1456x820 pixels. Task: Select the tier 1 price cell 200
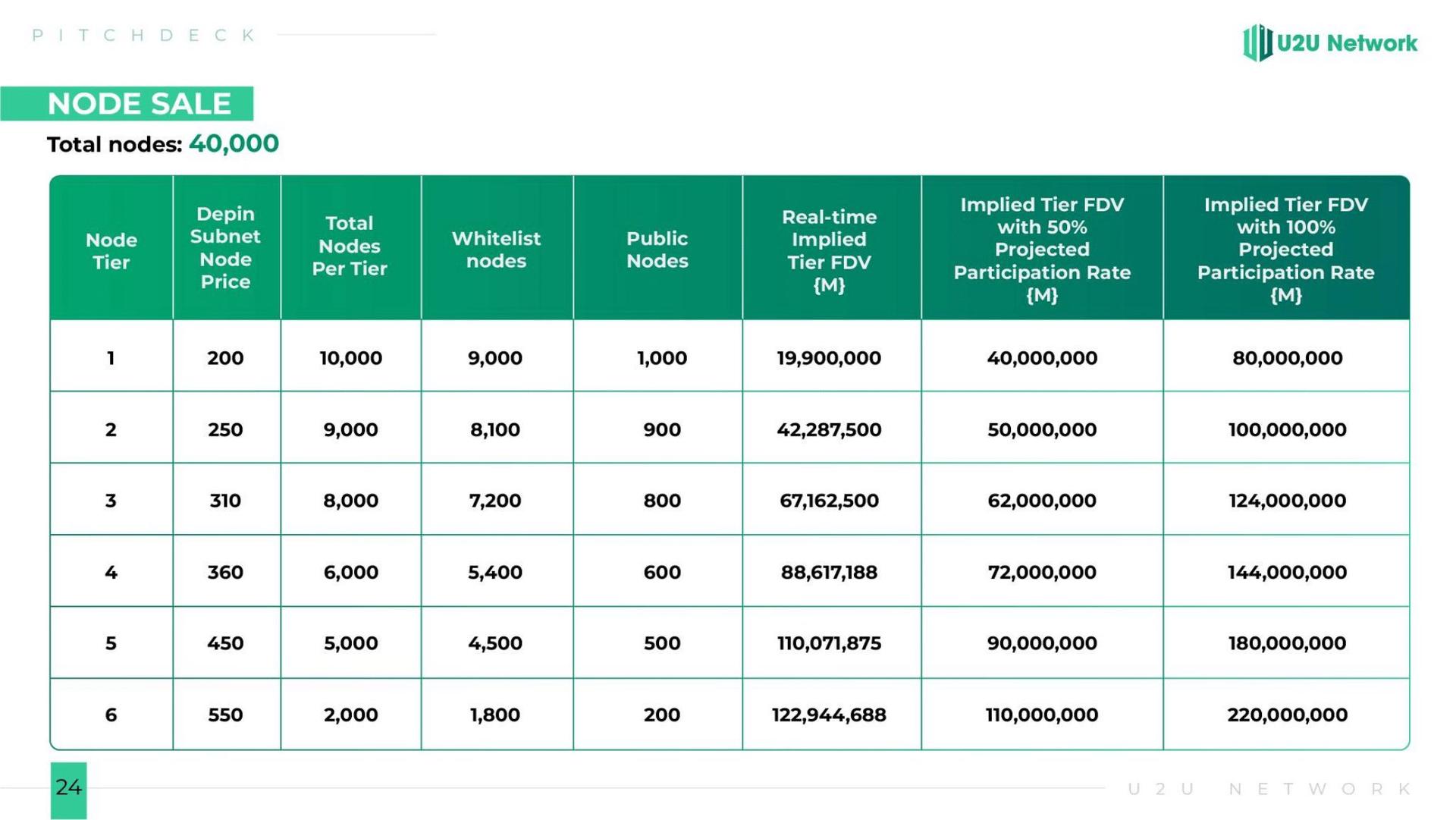(x=227, y=356)
